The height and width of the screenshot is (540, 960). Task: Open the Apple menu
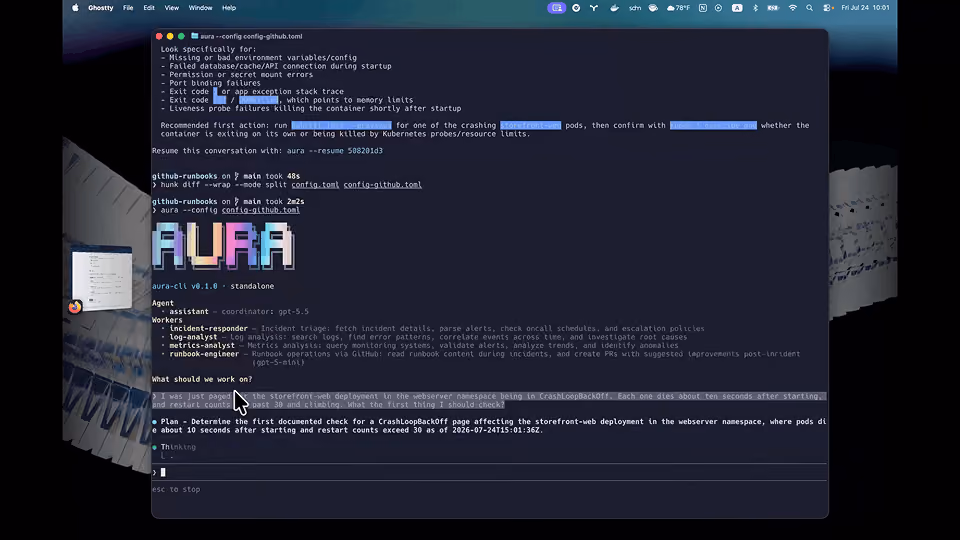(75, 8)
